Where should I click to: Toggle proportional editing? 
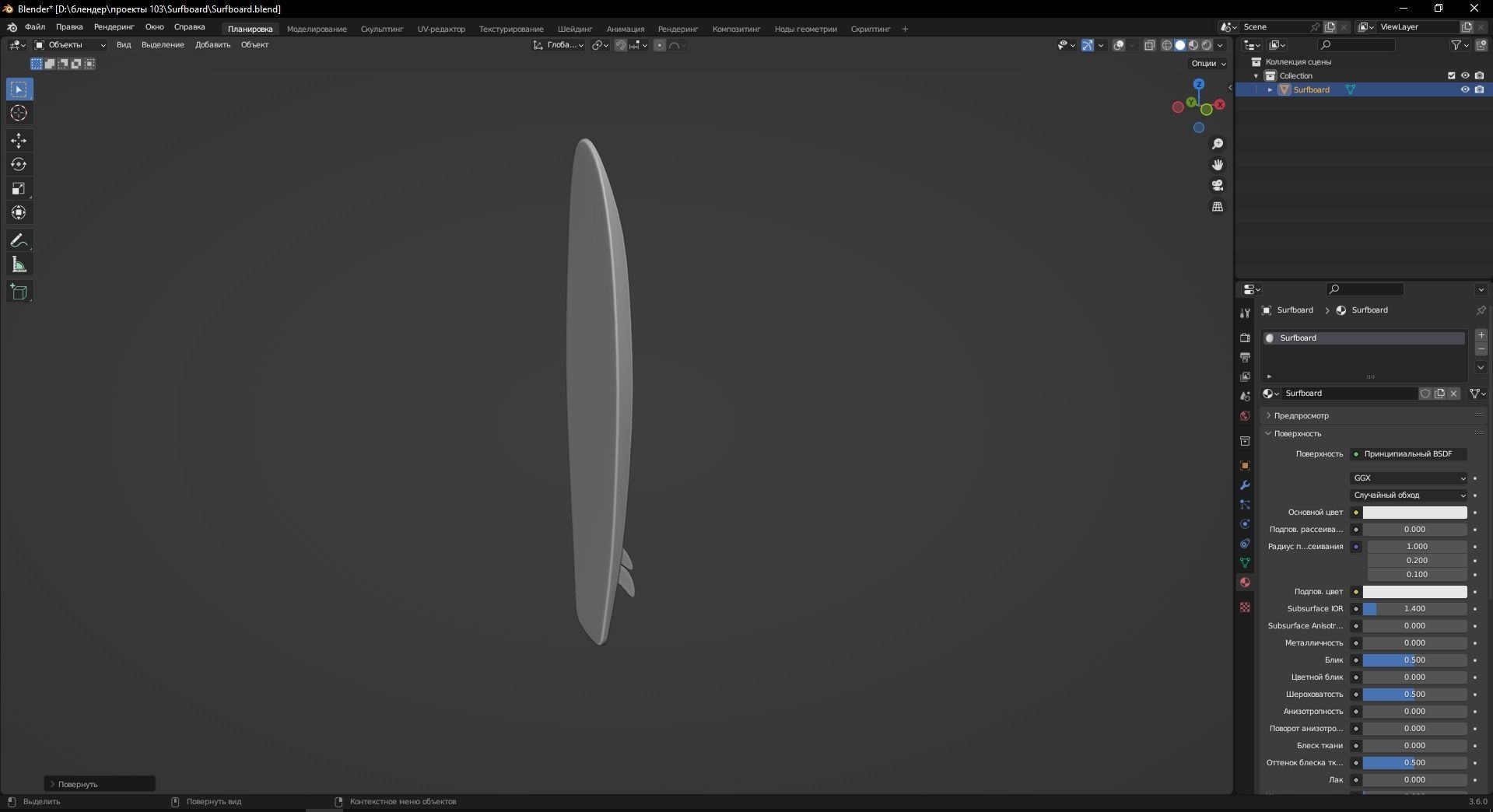[660, 45]
